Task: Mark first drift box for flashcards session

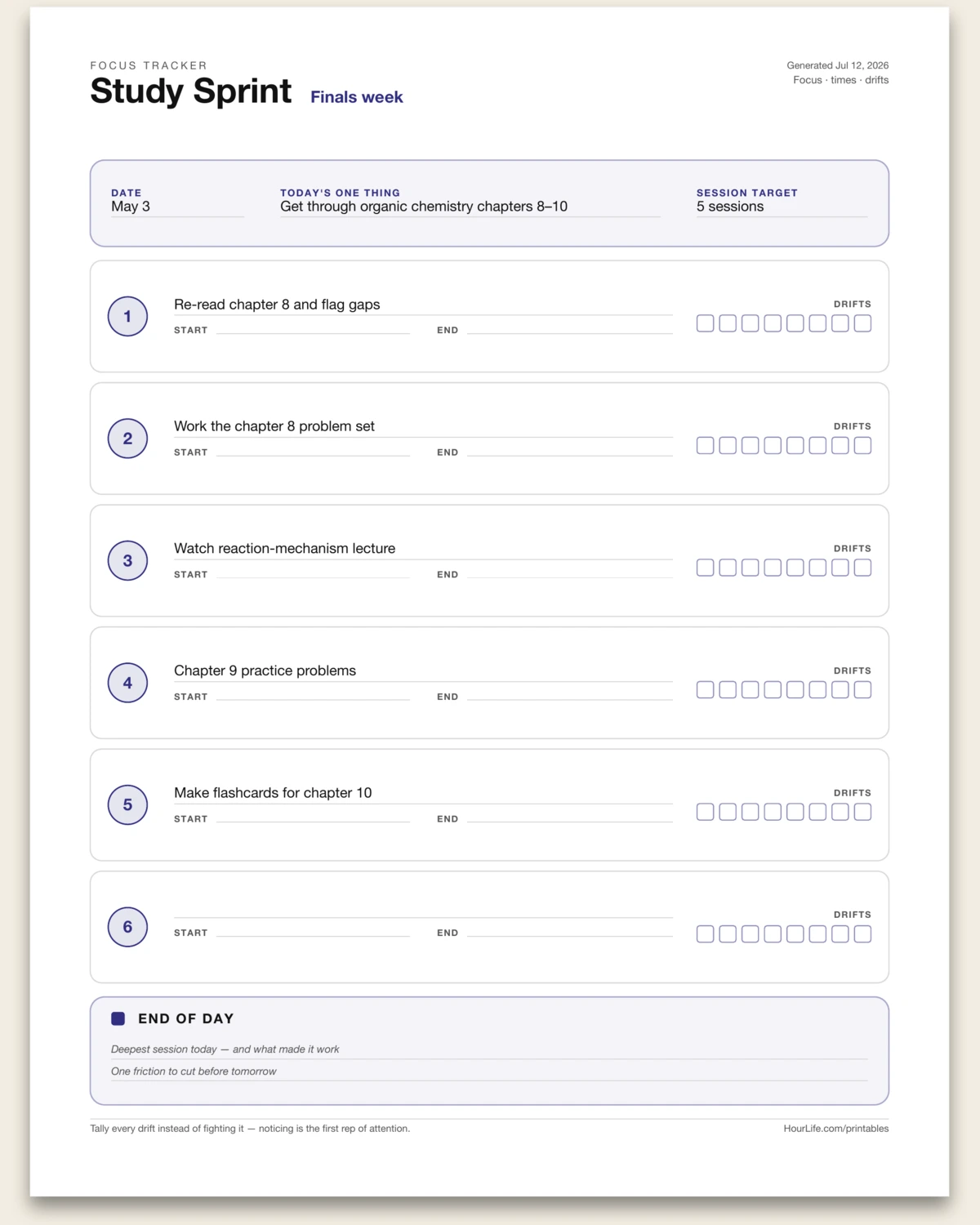Action: [706, 812]
